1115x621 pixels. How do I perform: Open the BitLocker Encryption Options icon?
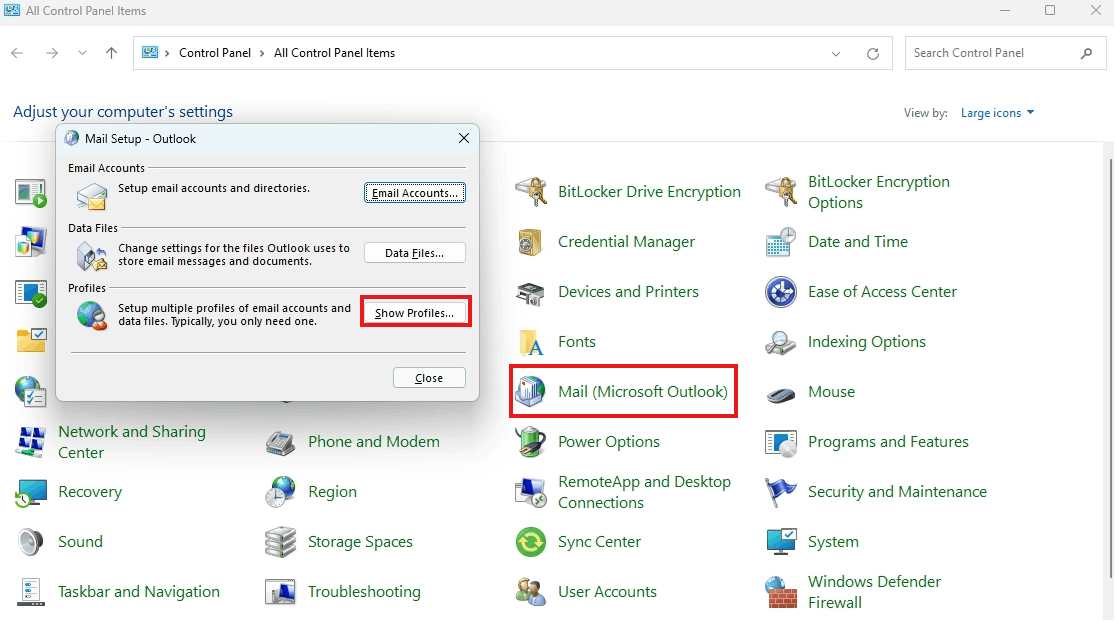tap(781, 192)
